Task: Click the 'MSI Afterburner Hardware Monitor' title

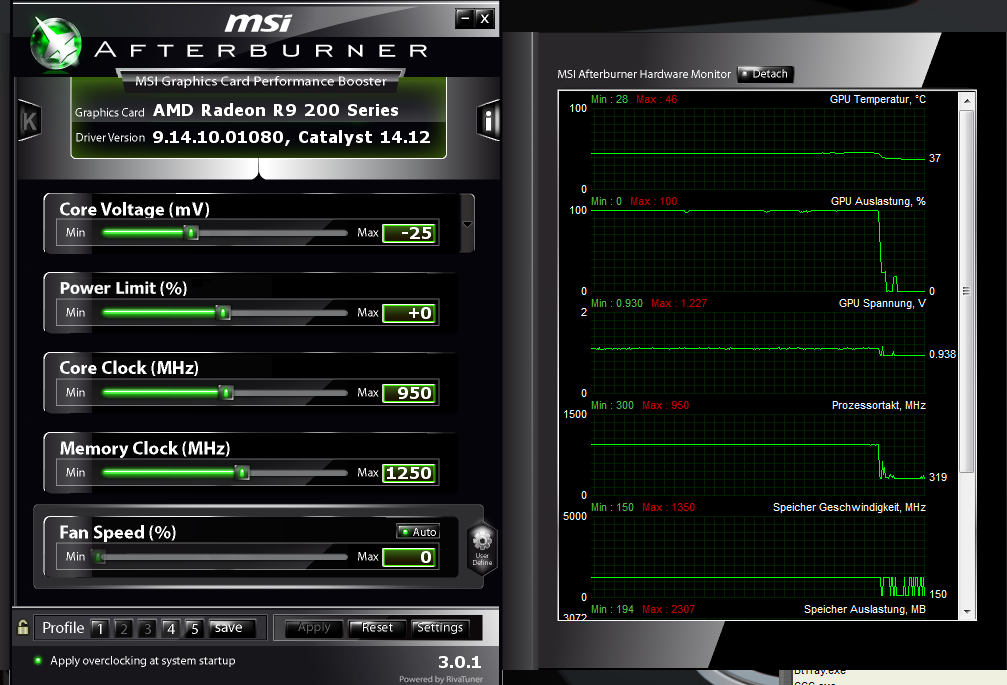Action: tap(644, 74)
